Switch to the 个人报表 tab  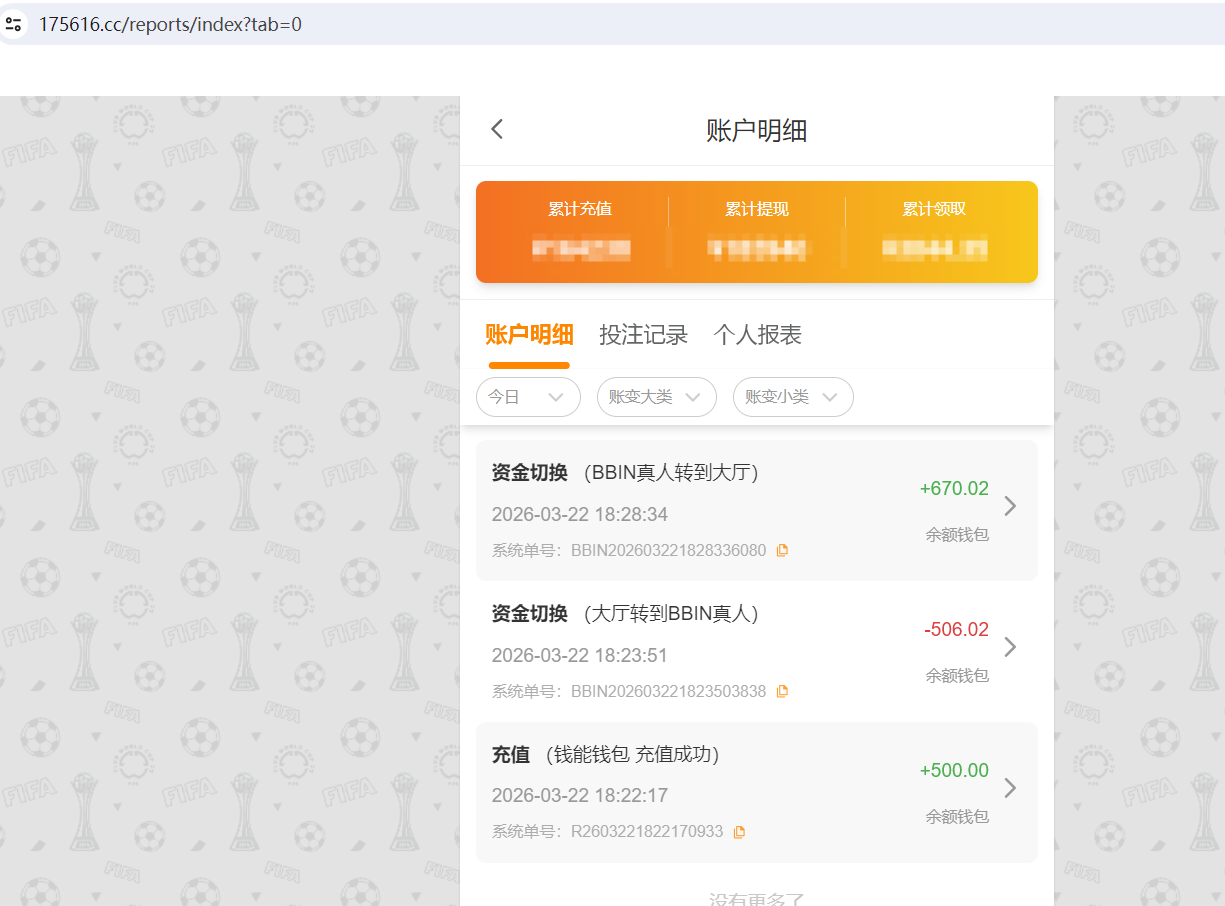pos(757,335)
